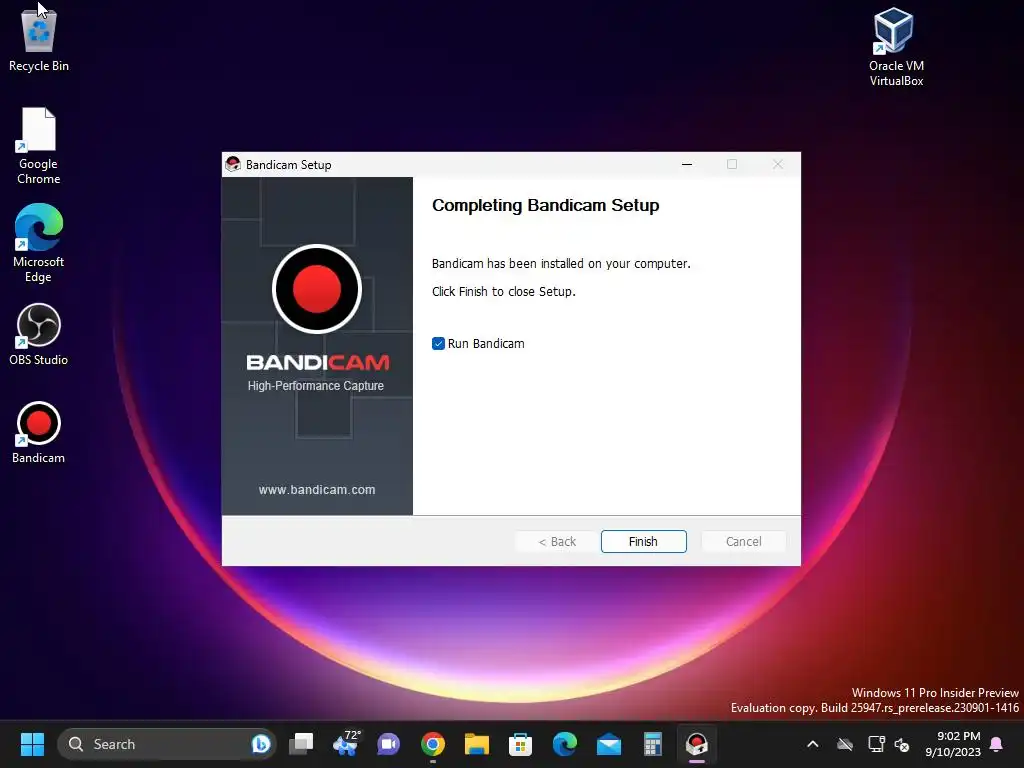
Task: Click the Cancel button in Setup
Action: point(743,541)
